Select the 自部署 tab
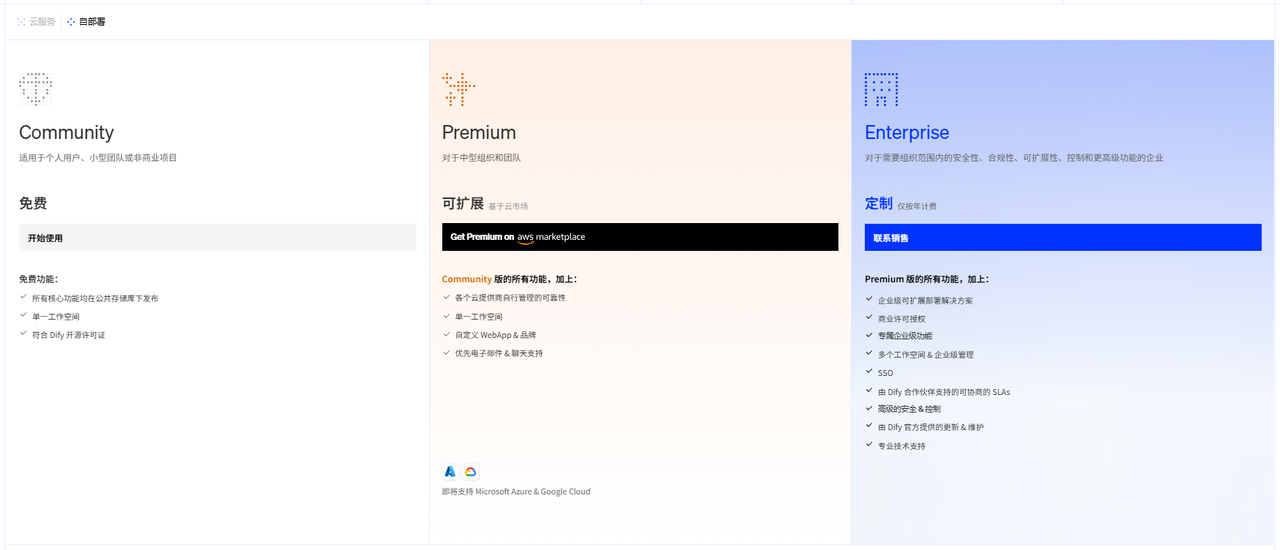Screen dimensions: 1280x550 (86, 21)
